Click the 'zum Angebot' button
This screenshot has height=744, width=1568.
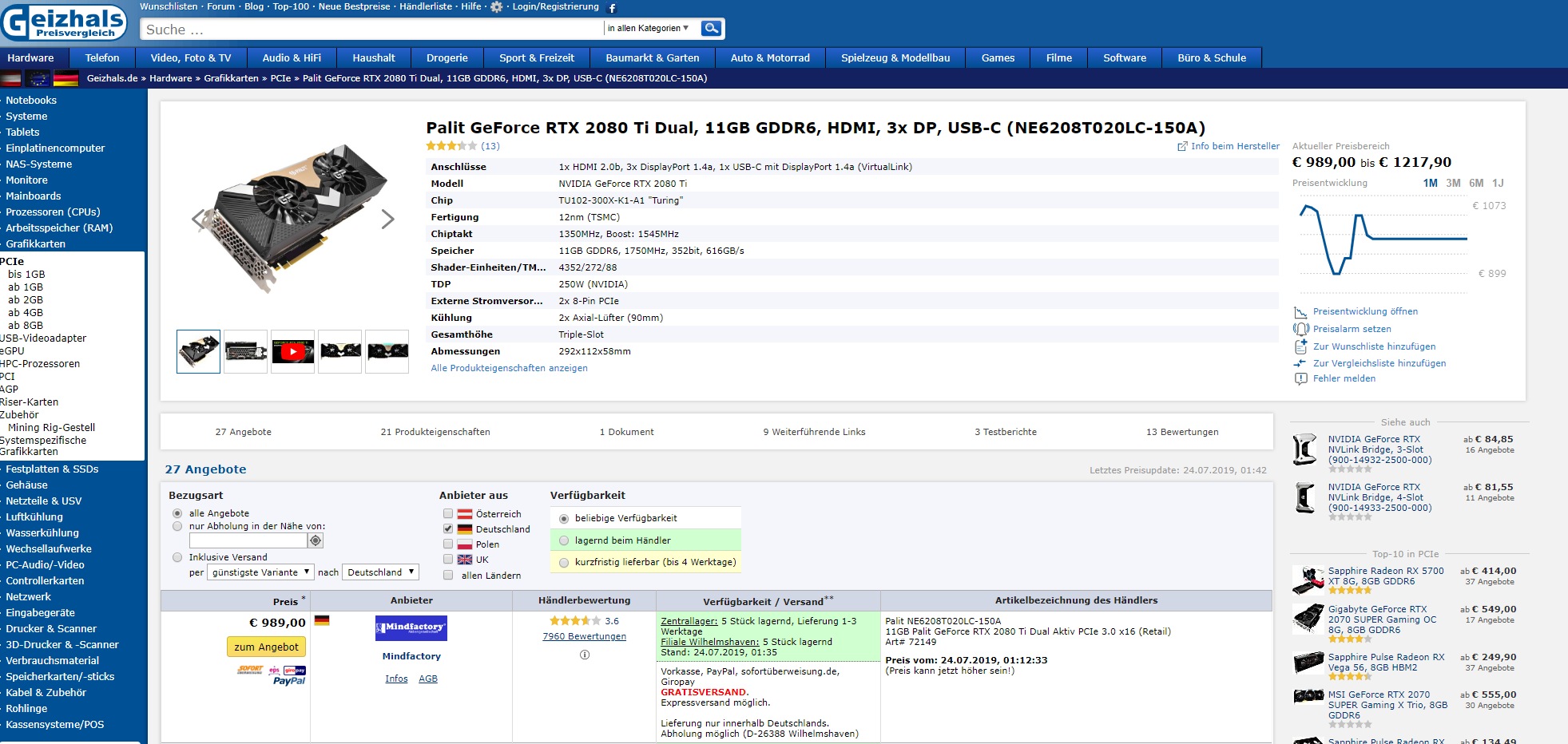click(x=267, y=647)
